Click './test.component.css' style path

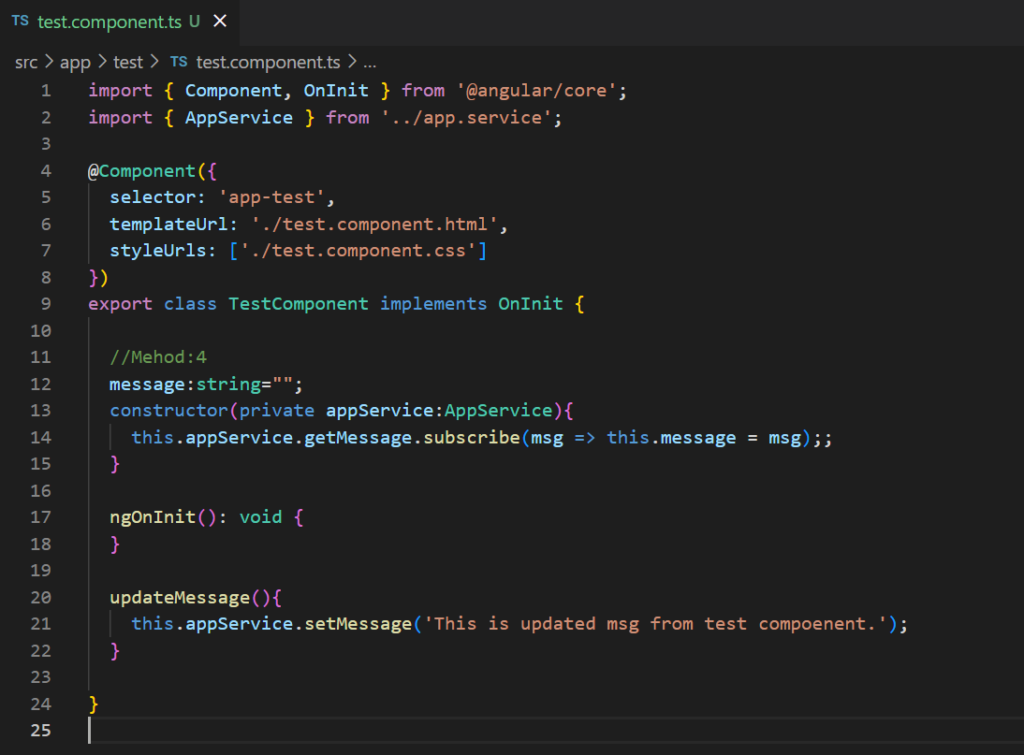tap(359, 251)
